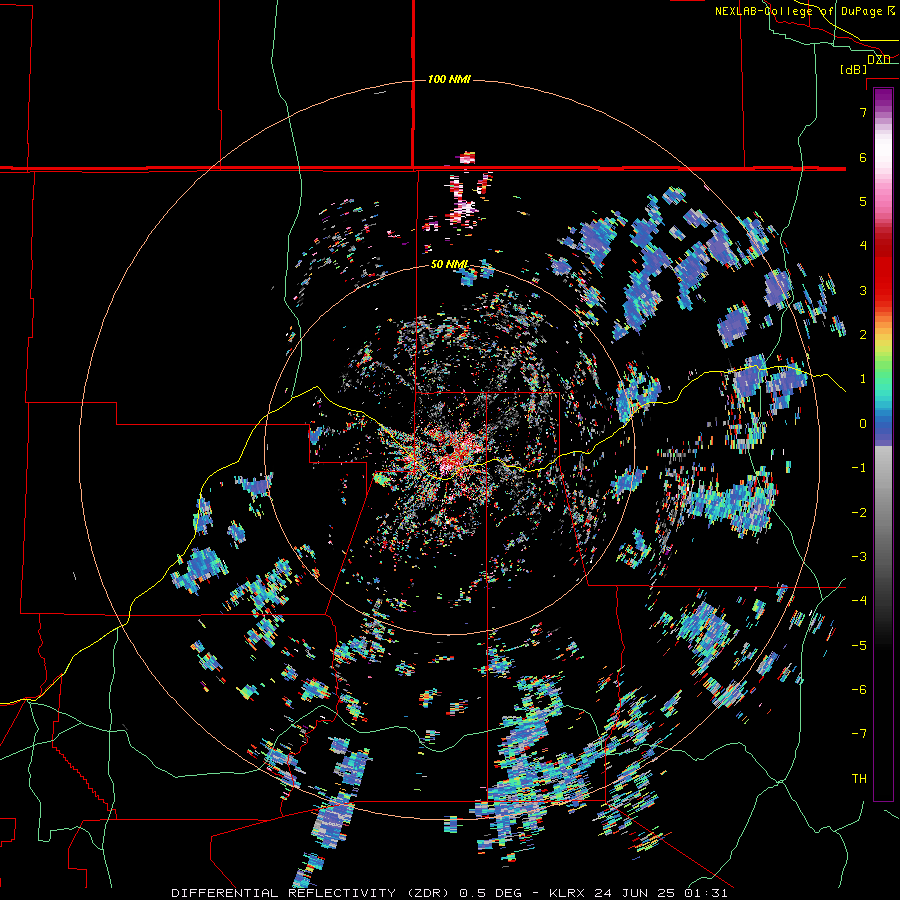The image size is (900, 900).
Task: Click the 100 NMI range ring label
Action: pos(449,79)
